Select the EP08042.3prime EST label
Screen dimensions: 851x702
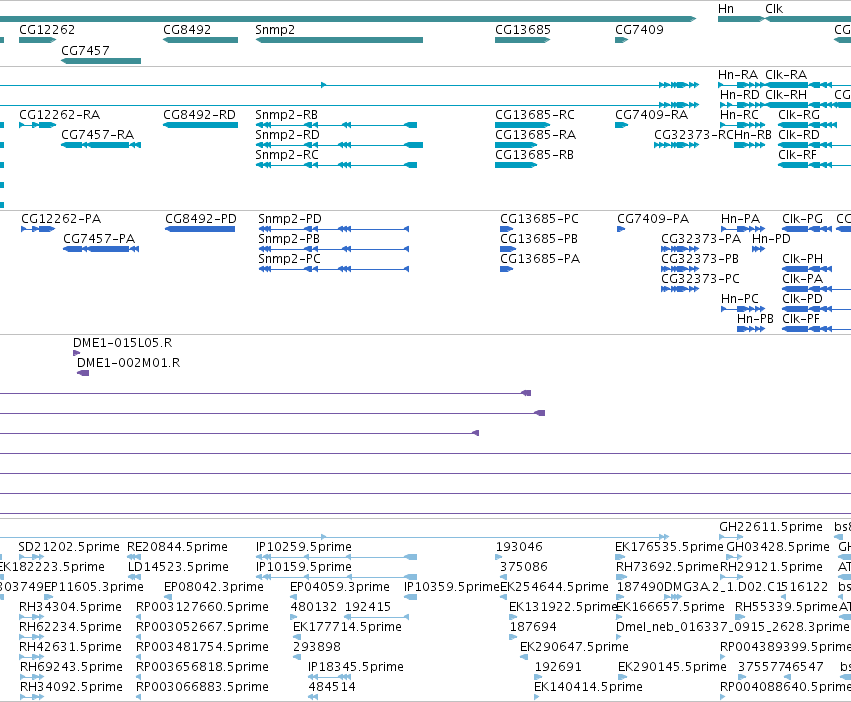point(214,587)
